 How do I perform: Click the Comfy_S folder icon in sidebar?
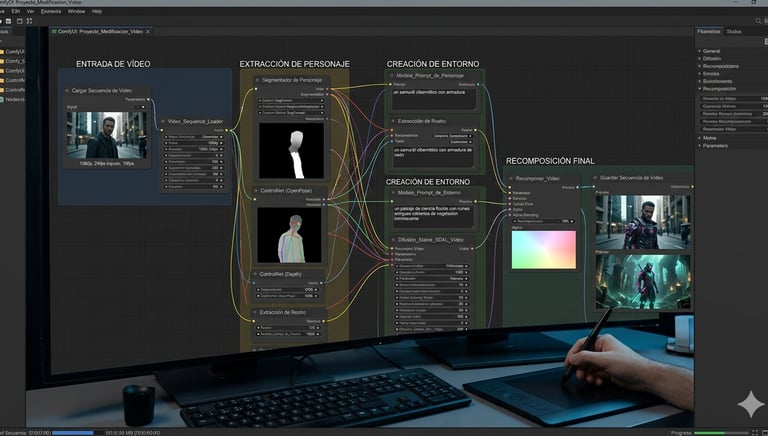[2, 61]
